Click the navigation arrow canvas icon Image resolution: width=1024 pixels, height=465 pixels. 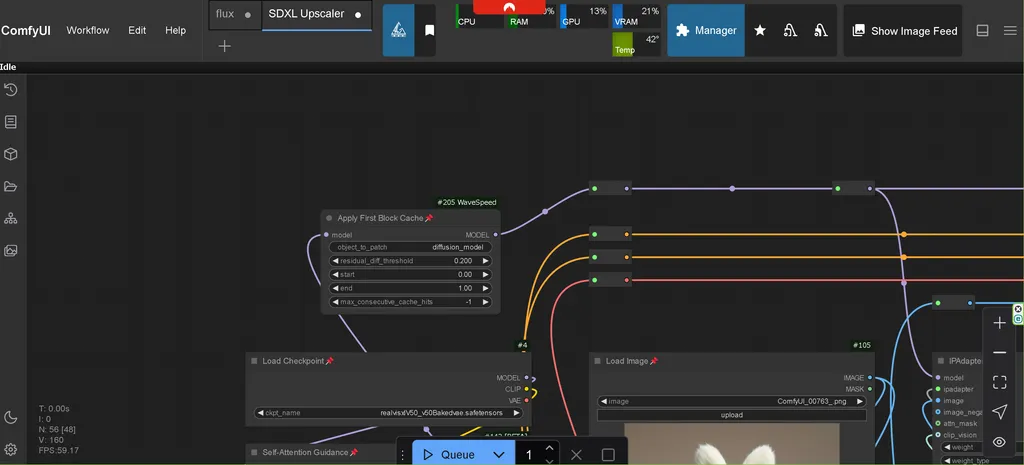click(999, 411)
